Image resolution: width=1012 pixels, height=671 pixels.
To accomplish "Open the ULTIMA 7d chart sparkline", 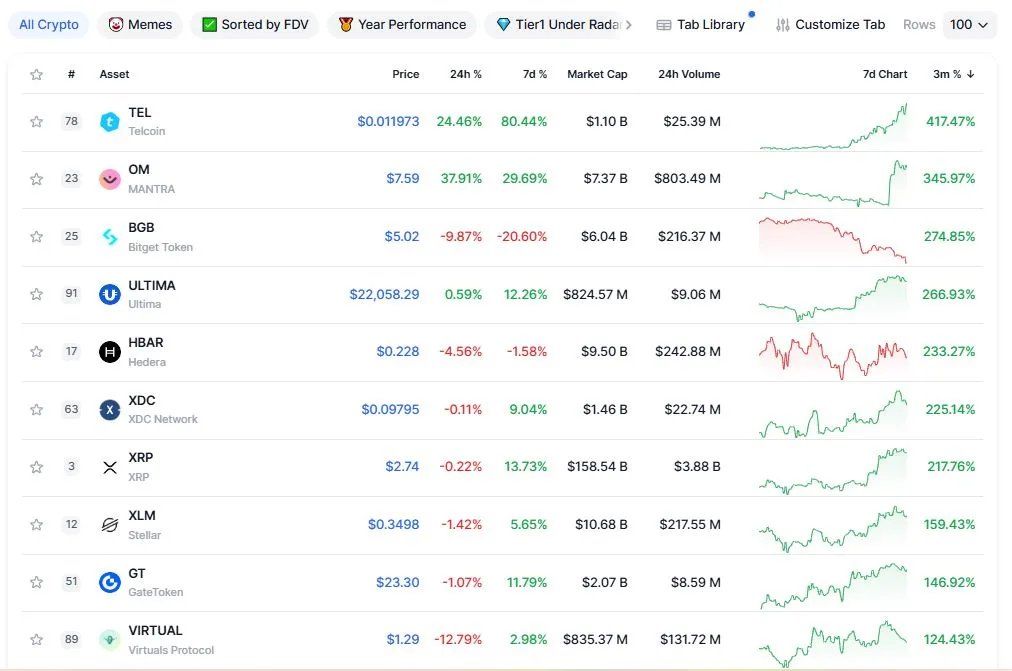I will [x=833, y=298].
